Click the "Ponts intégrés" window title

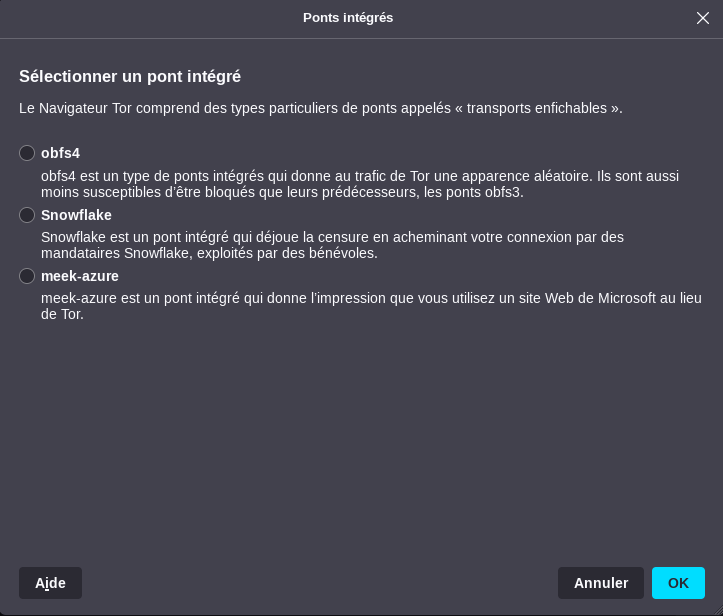[x=348, y=18]
